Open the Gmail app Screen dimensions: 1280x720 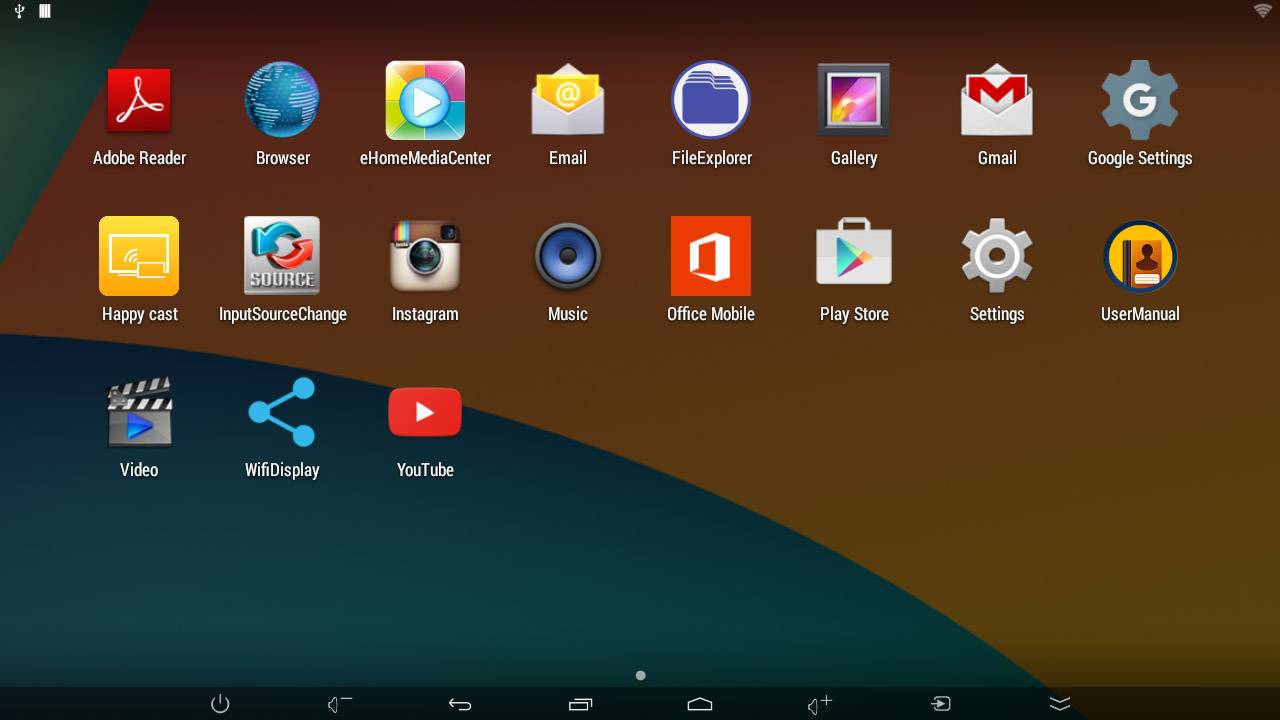pyautogui.click(x=996, y=101)
